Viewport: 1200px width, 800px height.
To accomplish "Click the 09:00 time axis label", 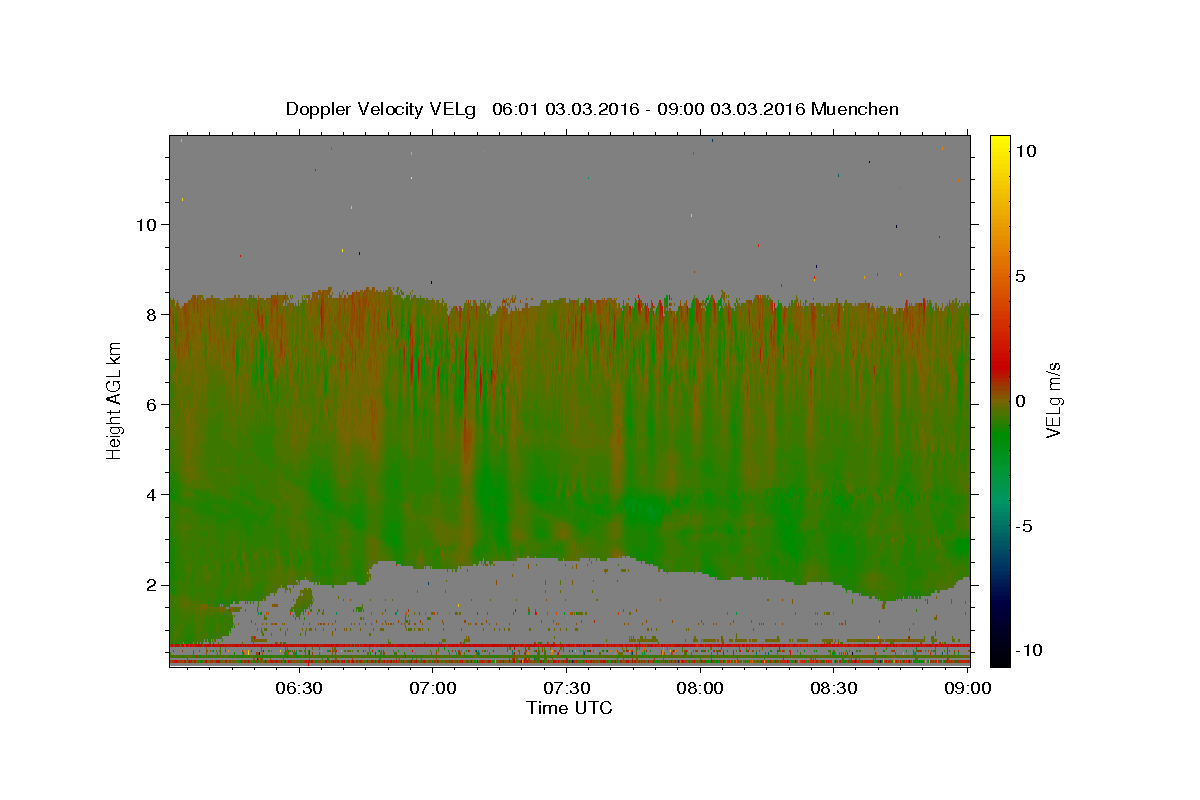I will [x=967, y=688].
